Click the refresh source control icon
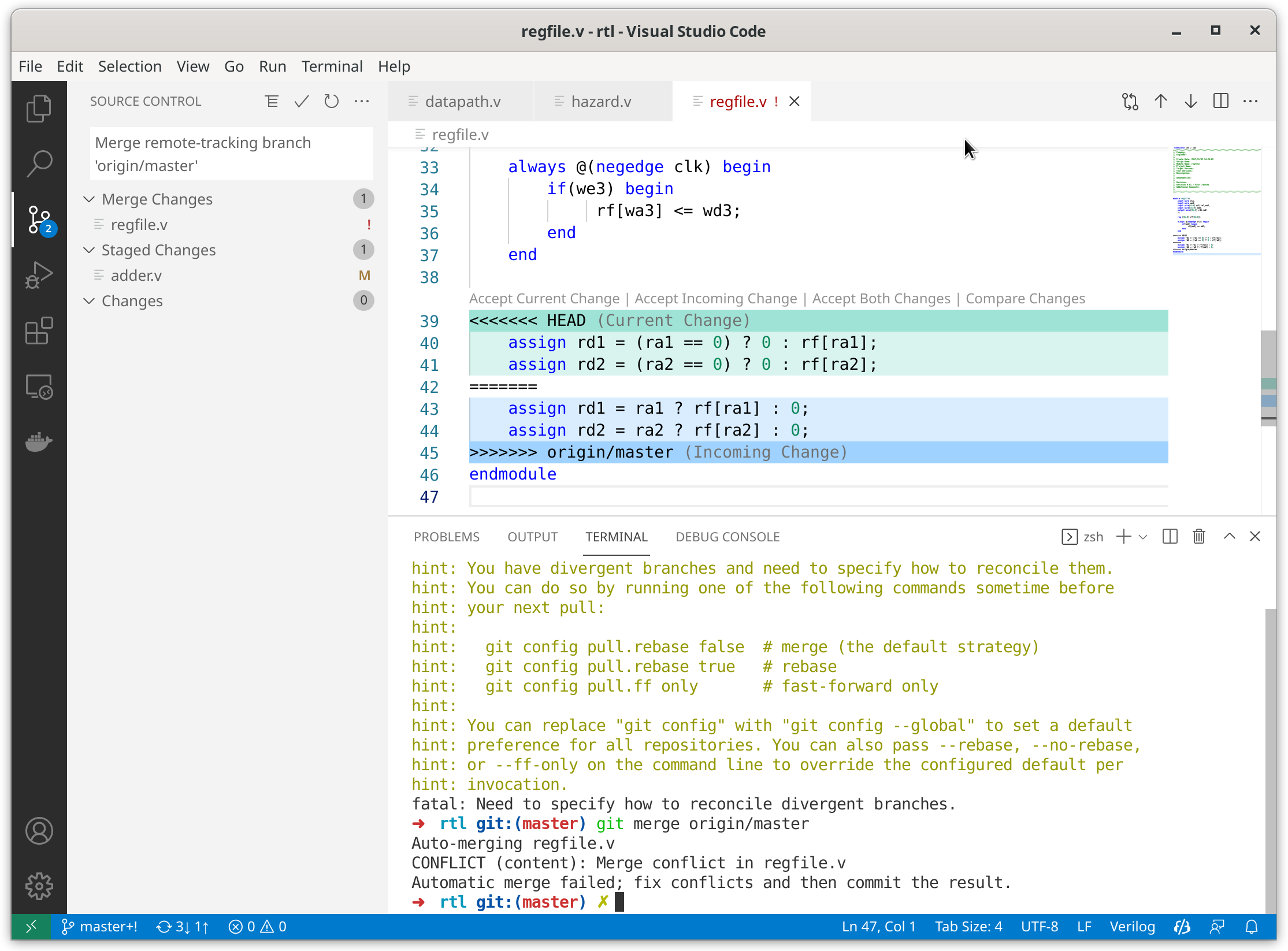The image size is (1288, 951). click(332, 101)
